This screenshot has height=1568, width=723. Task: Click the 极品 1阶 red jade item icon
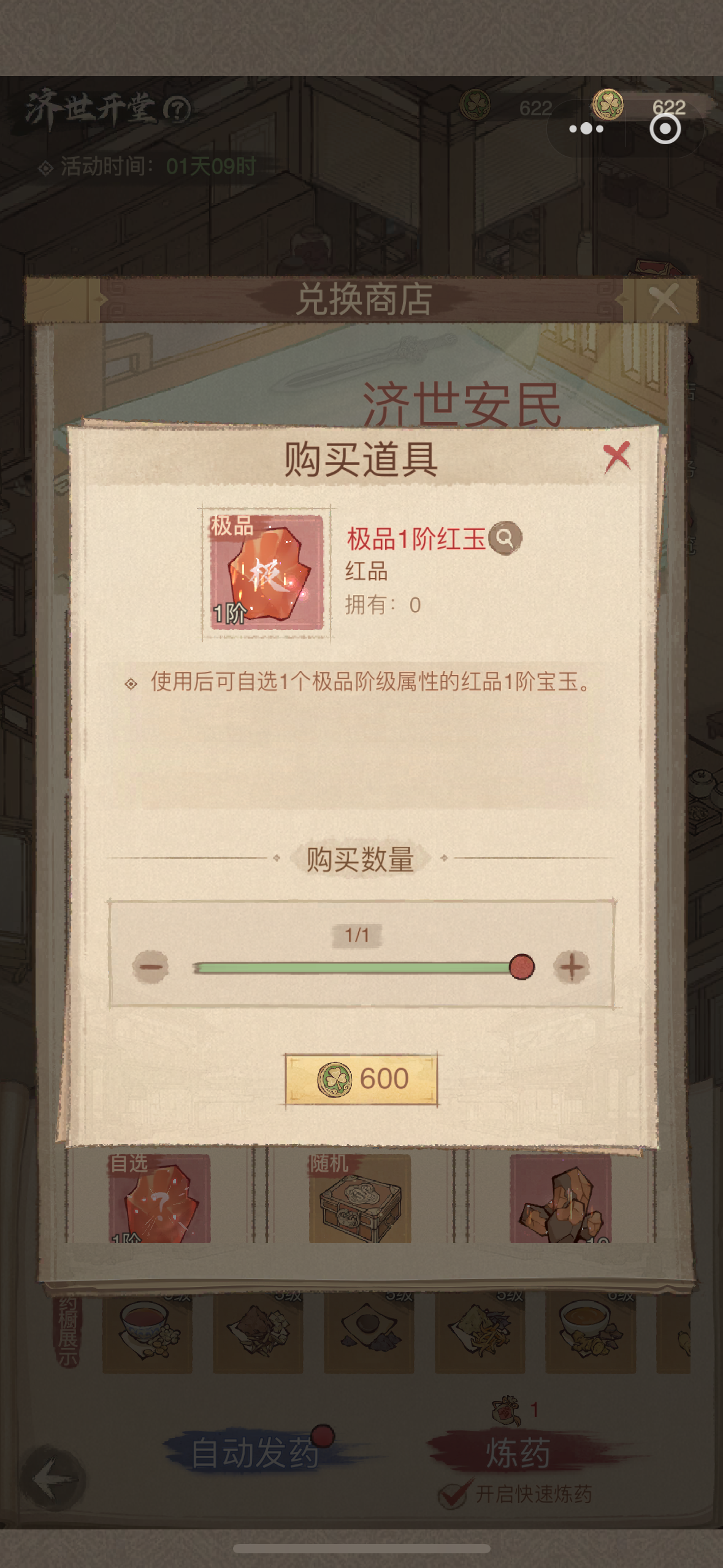pos(267,571)
